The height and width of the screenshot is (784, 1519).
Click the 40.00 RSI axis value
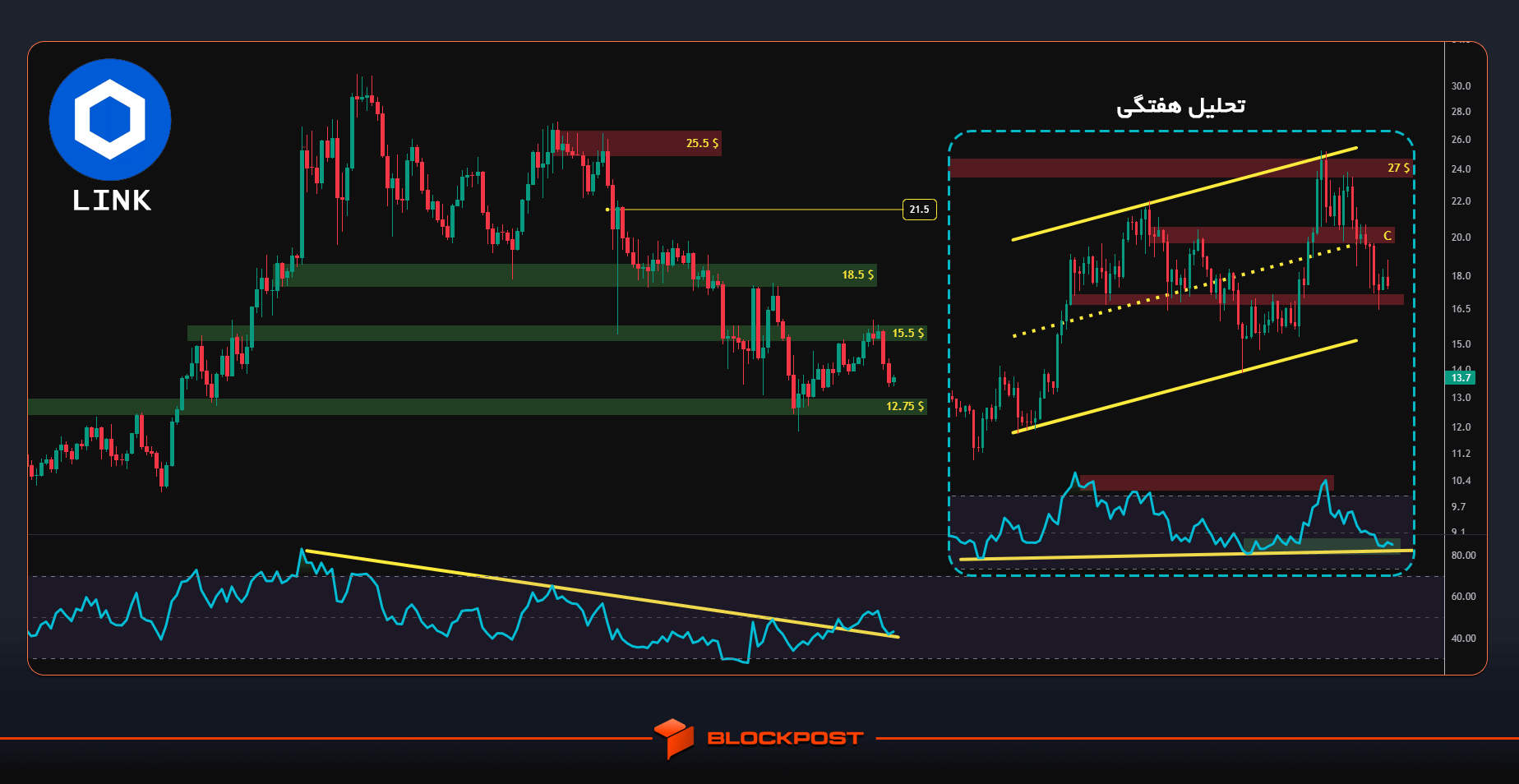[1463, 639]
